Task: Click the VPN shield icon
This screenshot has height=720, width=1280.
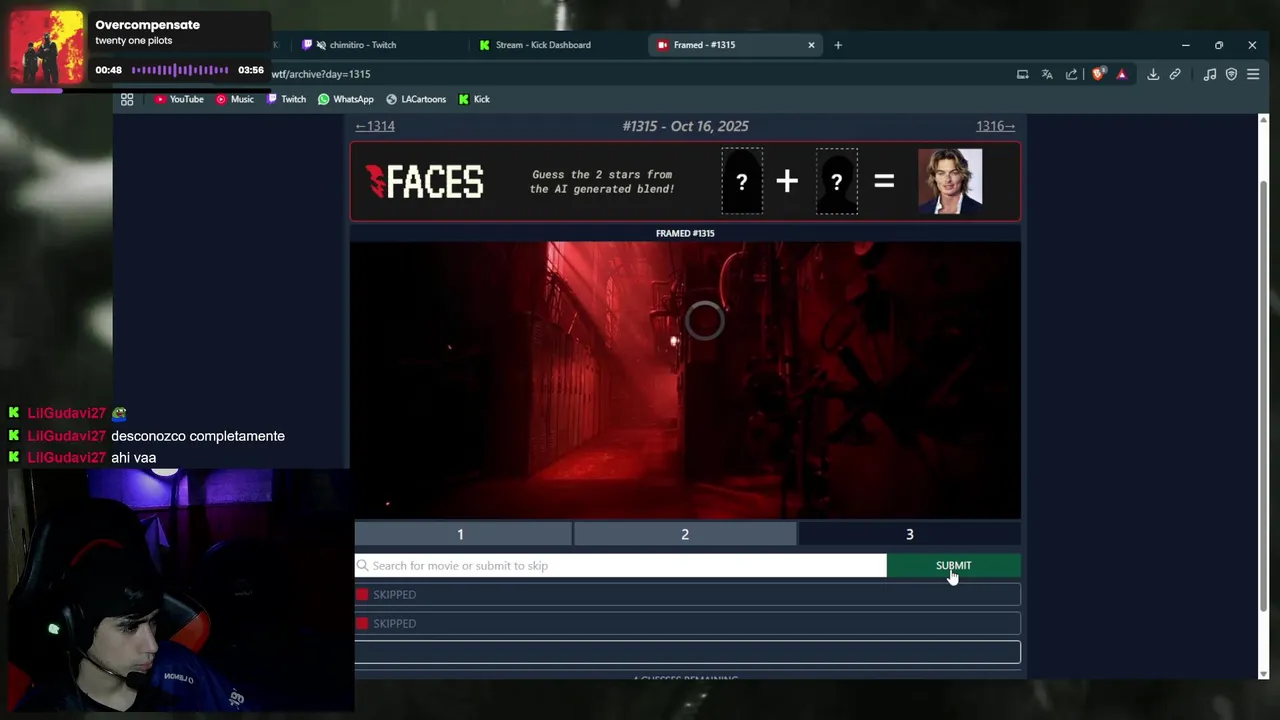Action: tap(1231, 74)
